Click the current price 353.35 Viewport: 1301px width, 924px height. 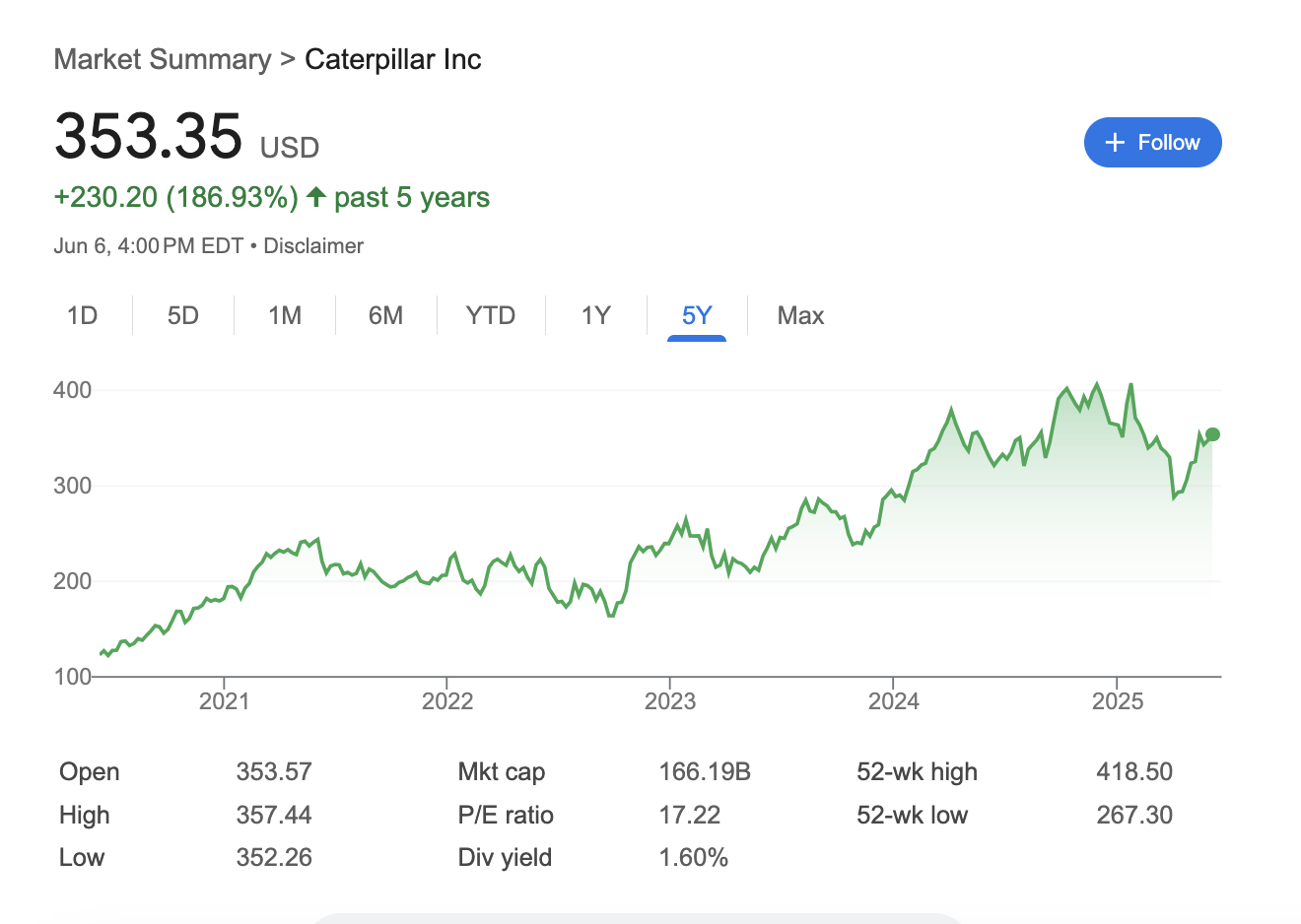[148, 135]
